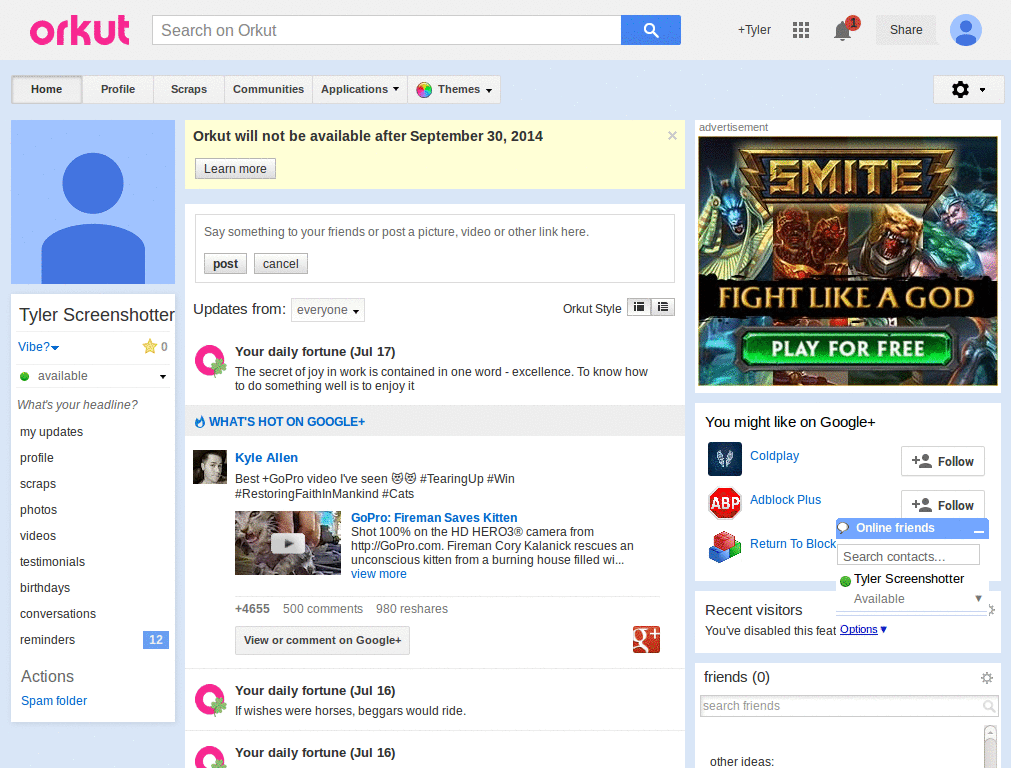Click the red Google+ icon
Screen dimensions: 1024x768
646,639
